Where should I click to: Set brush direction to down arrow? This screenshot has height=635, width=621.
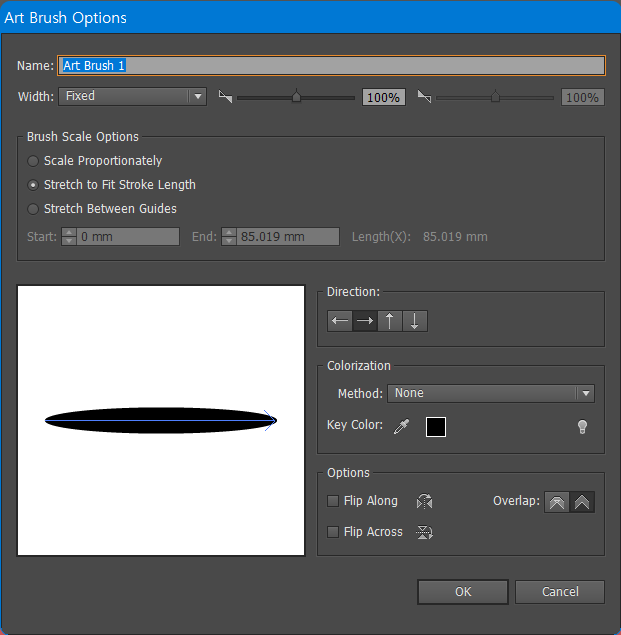point(414,321)
